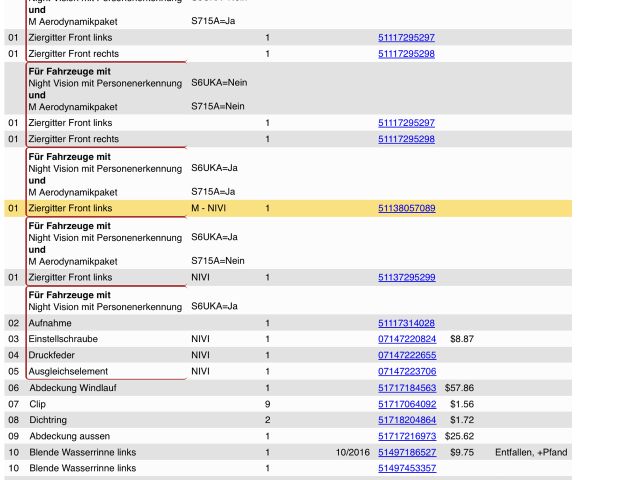The image size is (640, 480).
Task: Click the Entfallen, +Pfand note
Action: pos(530,452)
